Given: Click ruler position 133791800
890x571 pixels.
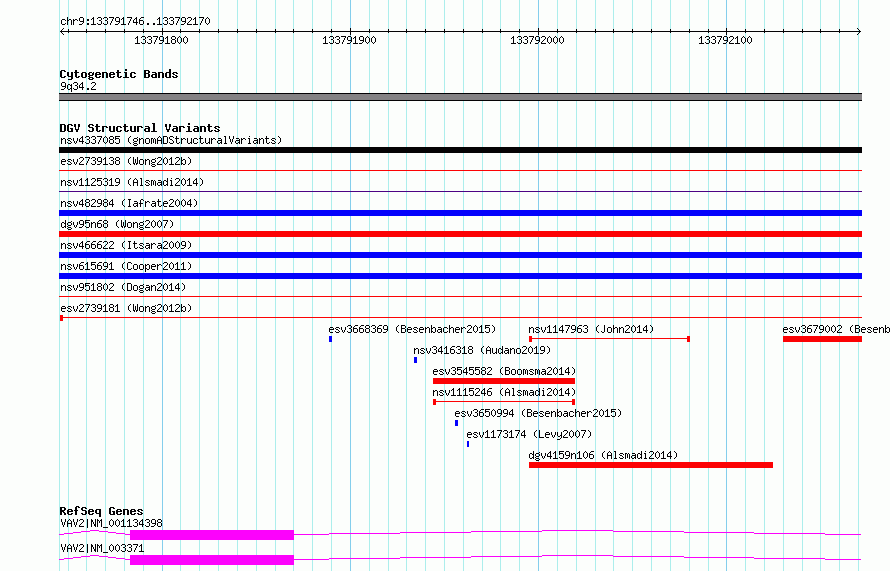Looking at the screenshot, I should [161, 40].
